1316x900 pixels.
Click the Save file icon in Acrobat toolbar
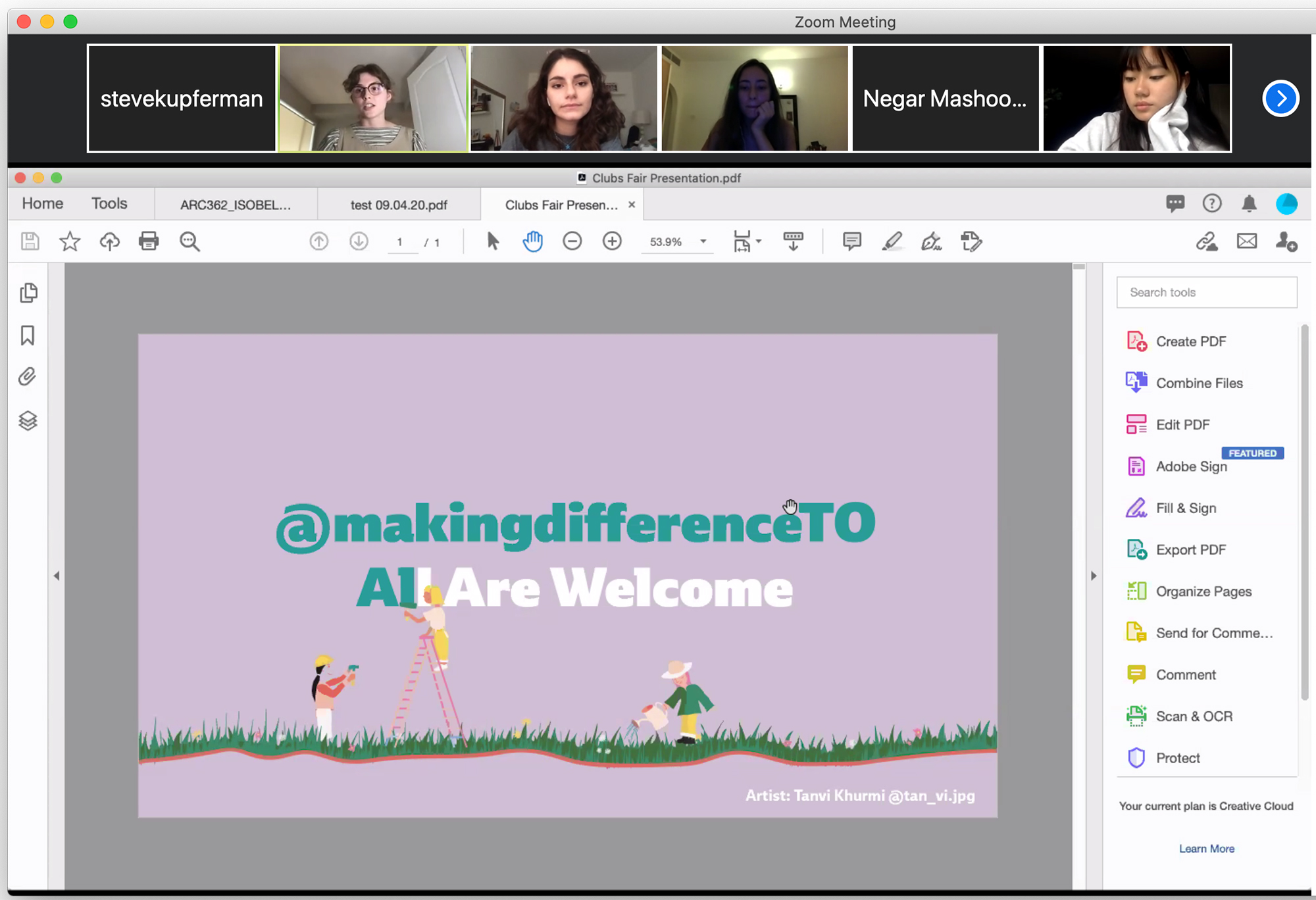click(x=30, y=241)
